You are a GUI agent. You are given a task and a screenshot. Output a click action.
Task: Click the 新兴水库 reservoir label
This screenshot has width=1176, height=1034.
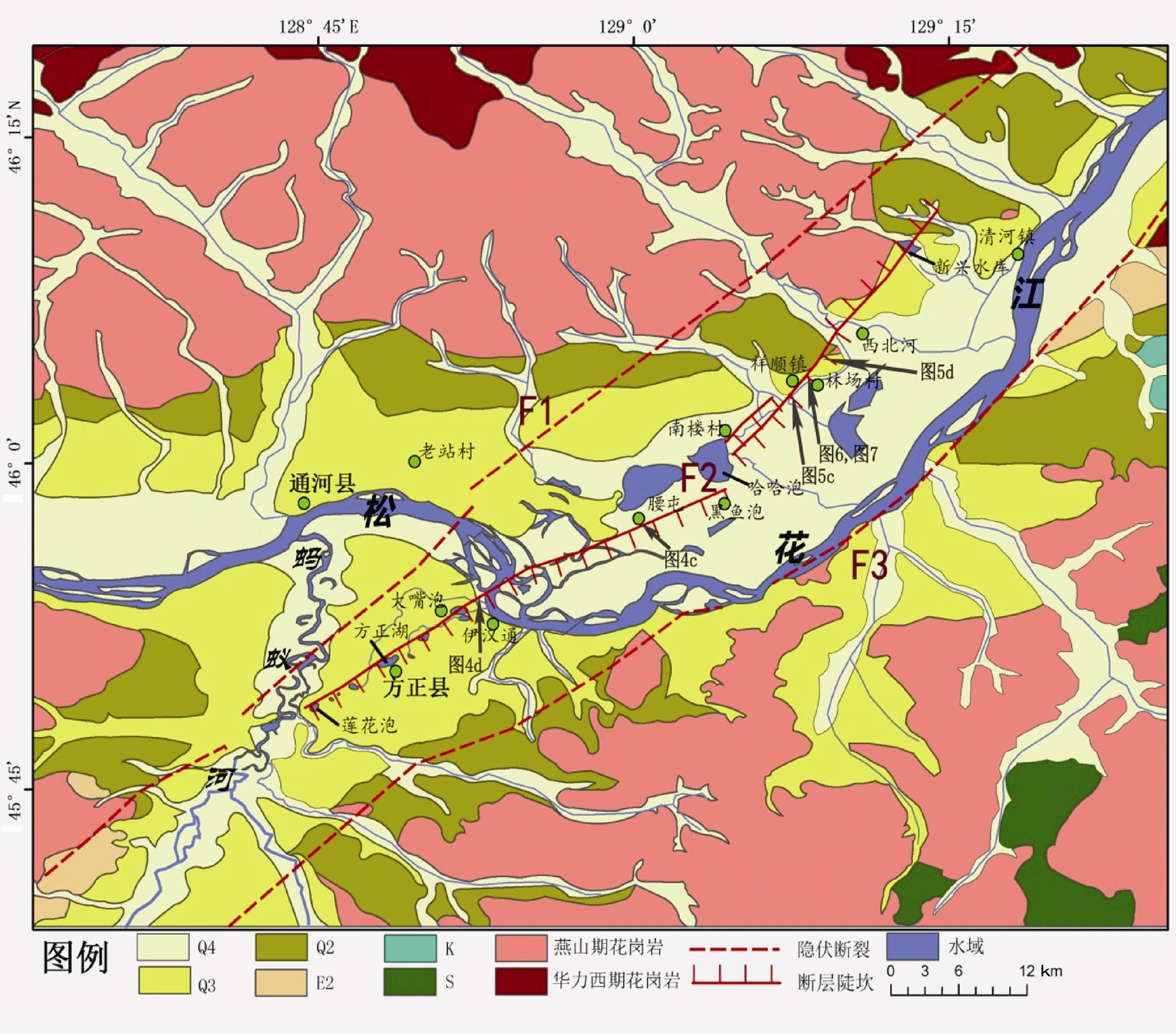[971, 267]
